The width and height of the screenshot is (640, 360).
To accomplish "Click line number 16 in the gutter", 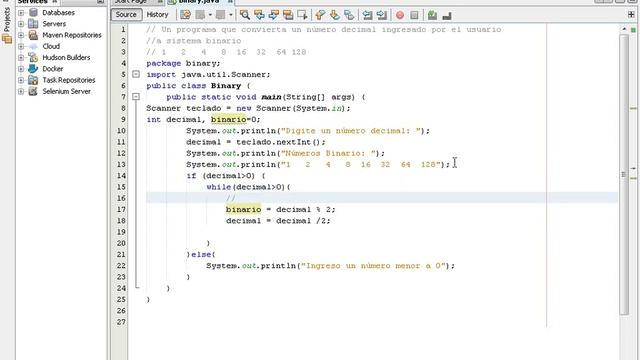I will point(121,198).
